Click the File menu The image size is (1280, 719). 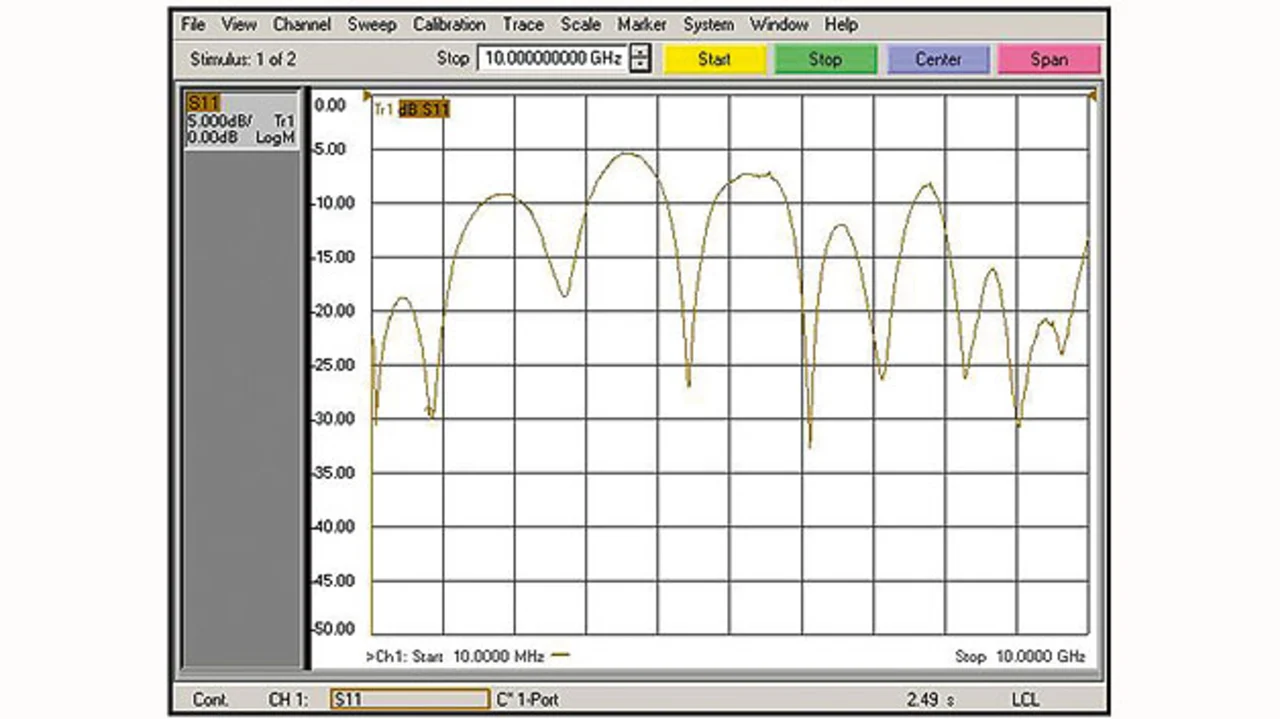pos(193,24)
